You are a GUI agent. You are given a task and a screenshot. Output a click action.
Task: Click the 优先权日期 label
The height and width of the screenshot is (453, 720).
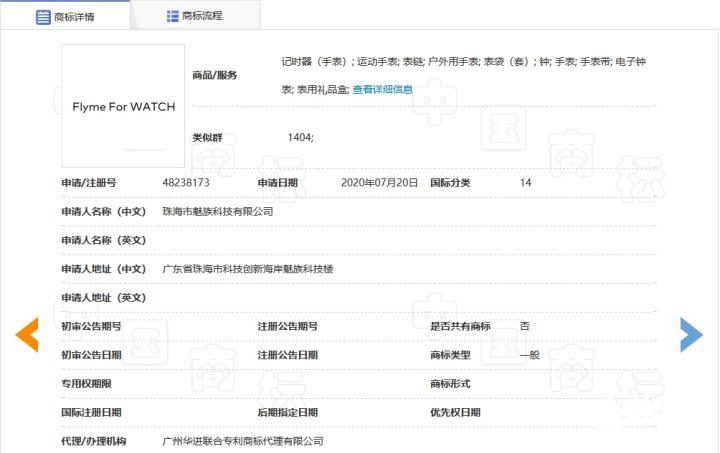coord(455,412)
